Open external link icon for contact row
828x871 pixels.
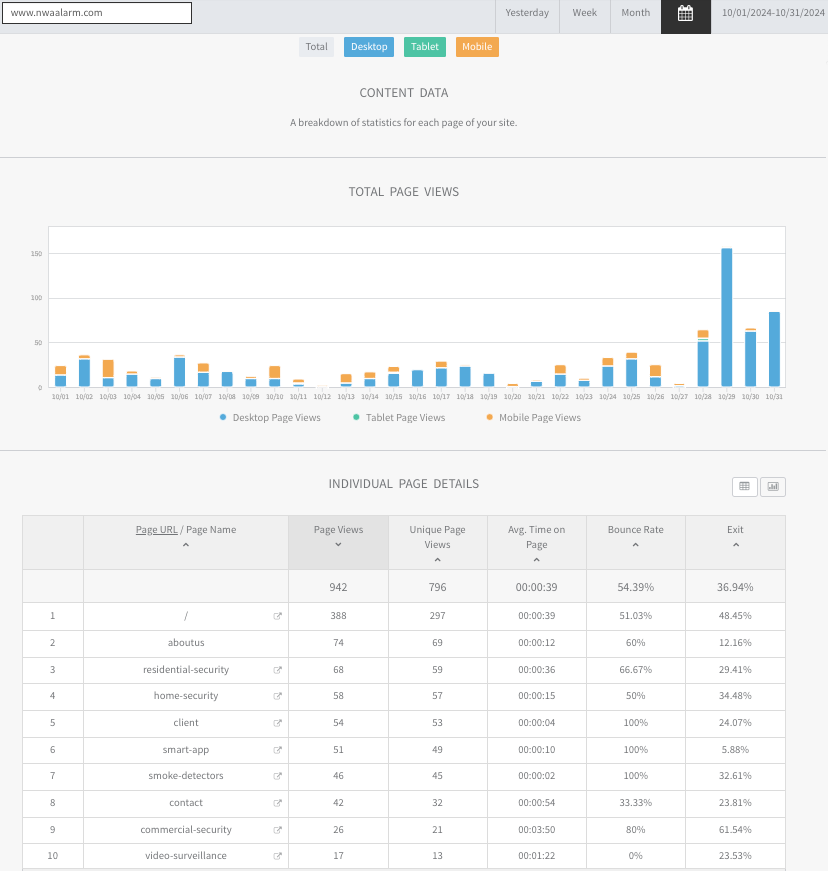tap(277, 803)
